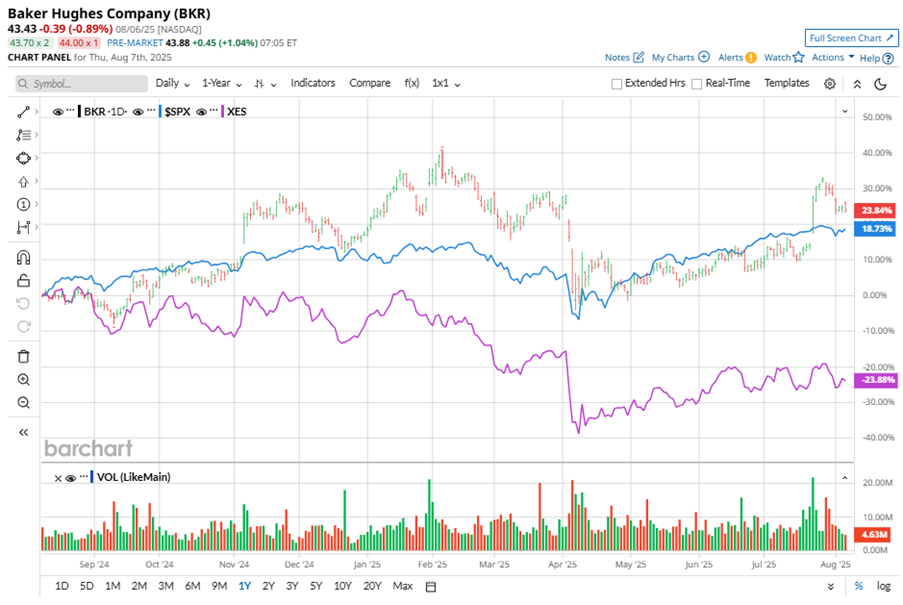Expand trend line tool submenu arrow
The width and height of the screenshot is (903, 605).
pyautogui.click(x=36, y=112)
